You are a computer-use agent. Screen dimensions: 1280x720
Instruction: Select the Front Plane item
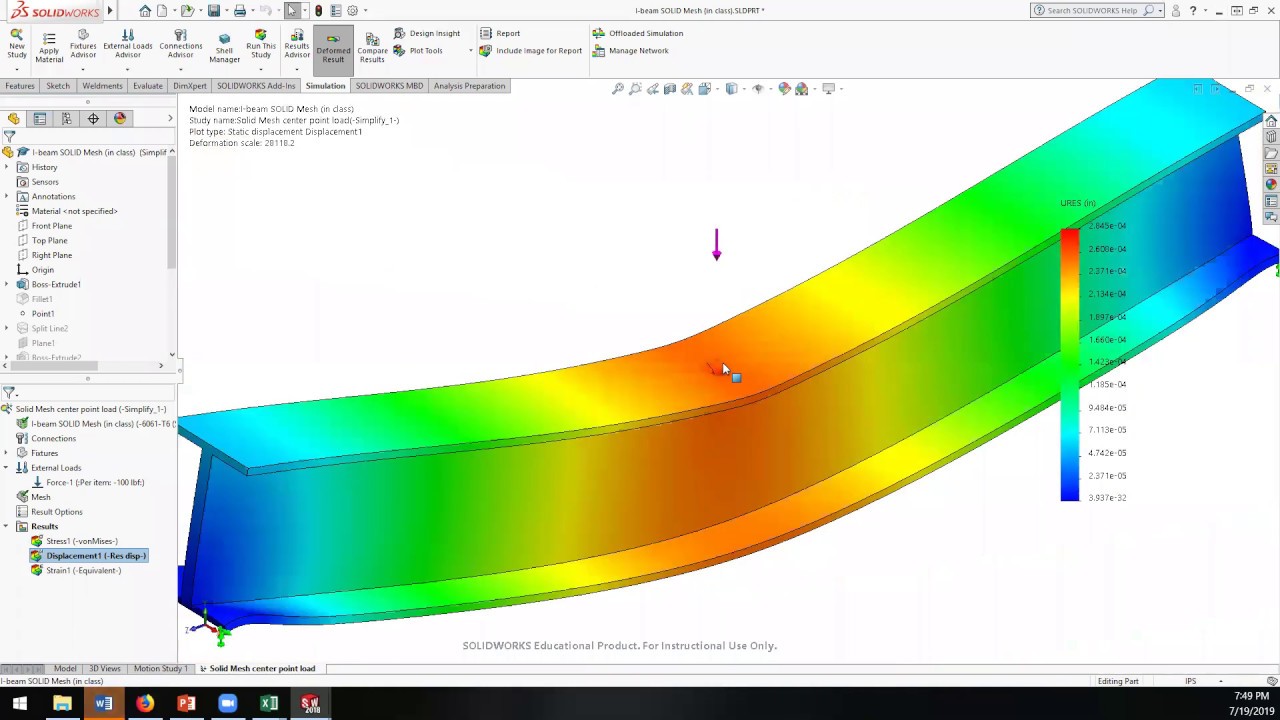tap(51, 226)
